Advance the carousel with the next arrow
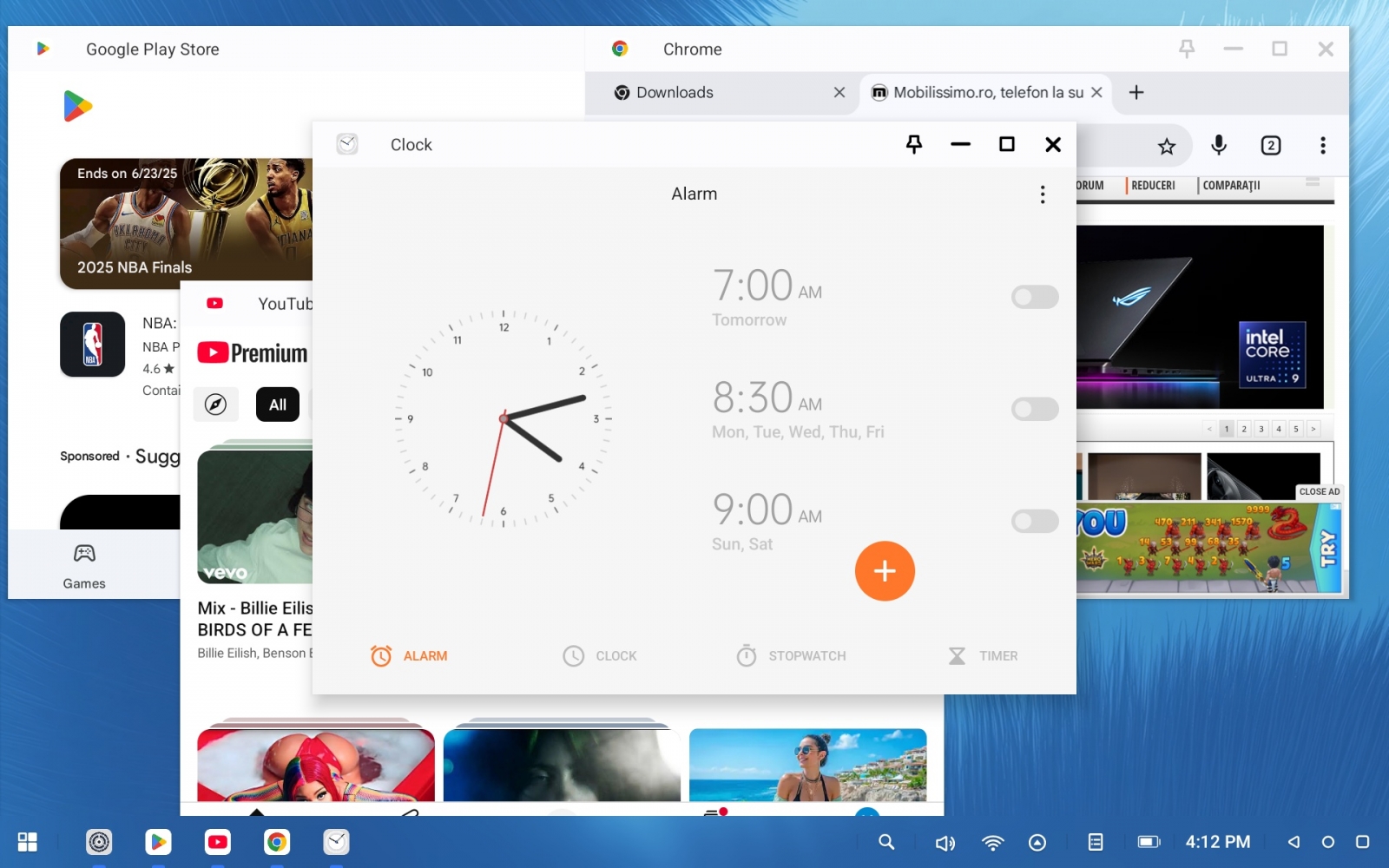The image size is (1389, 868). (1313, 429)
